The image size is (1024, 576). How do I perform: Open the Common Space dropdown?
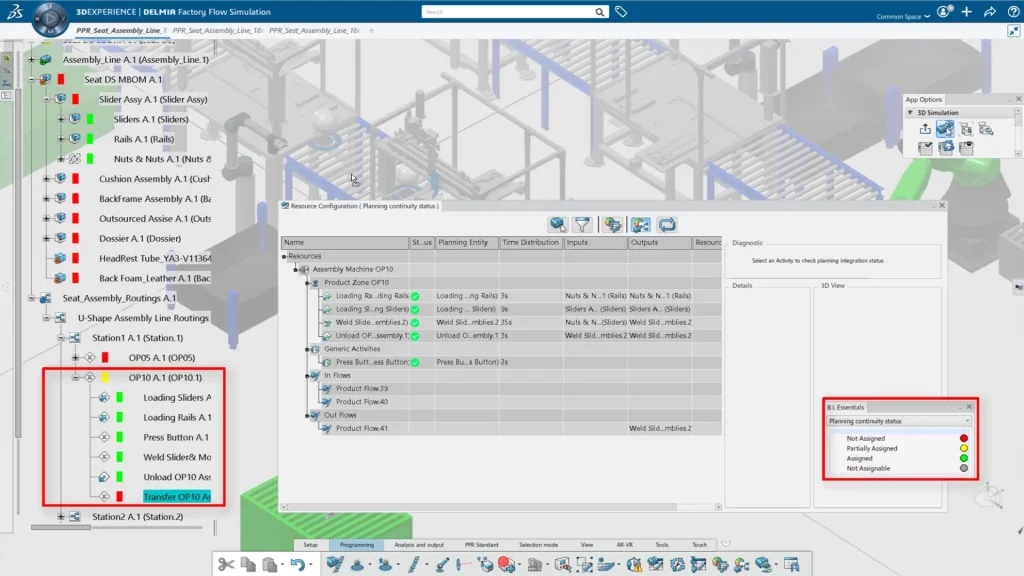point(905,16)
